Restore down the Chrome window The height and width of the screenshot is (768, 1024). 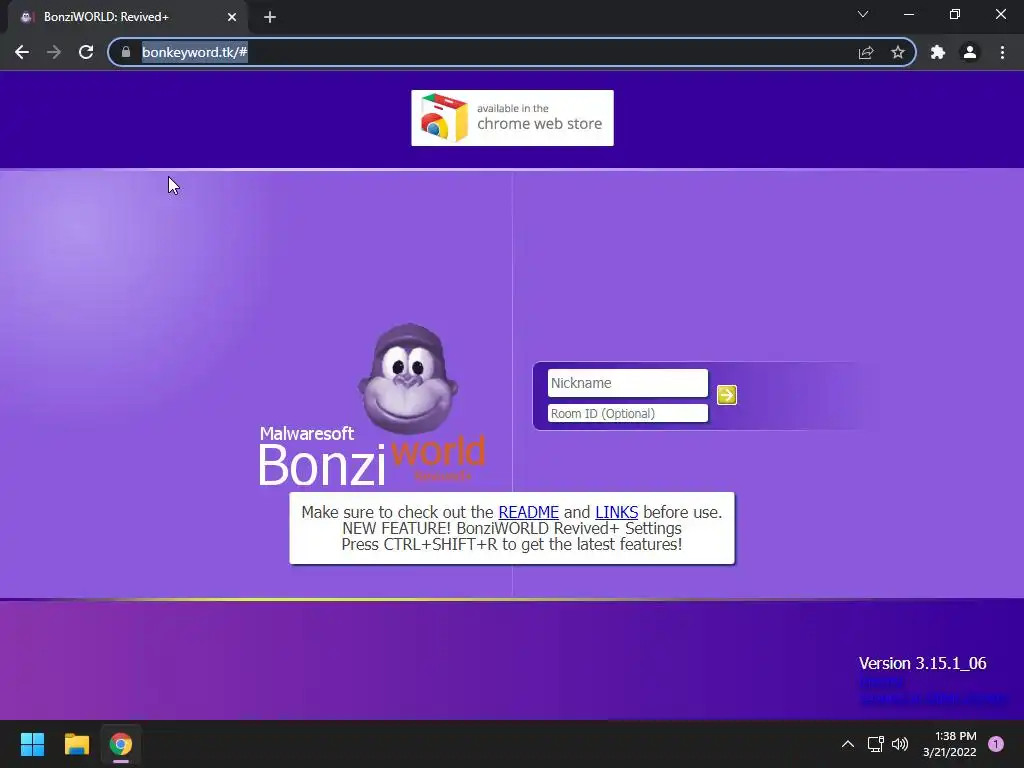click(955, 14)
